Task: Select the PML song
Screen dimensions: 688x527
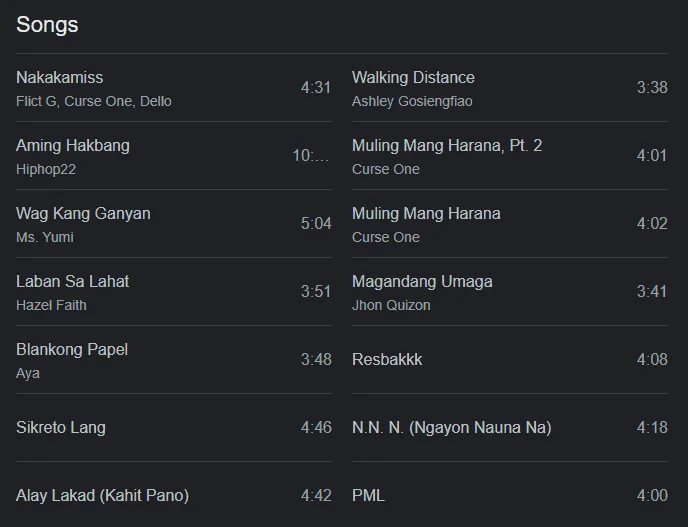Action: click(x=510, y=495)
